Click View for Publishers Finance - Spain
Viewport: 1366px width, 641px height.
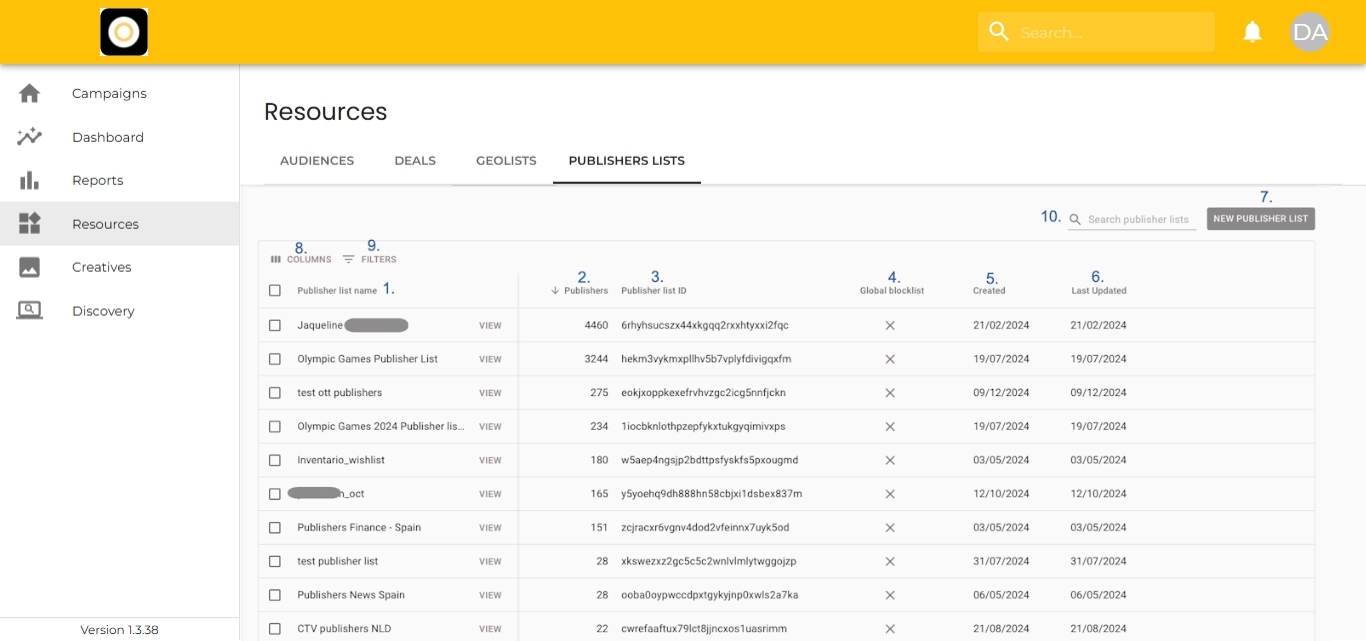(x=490, y=528)
